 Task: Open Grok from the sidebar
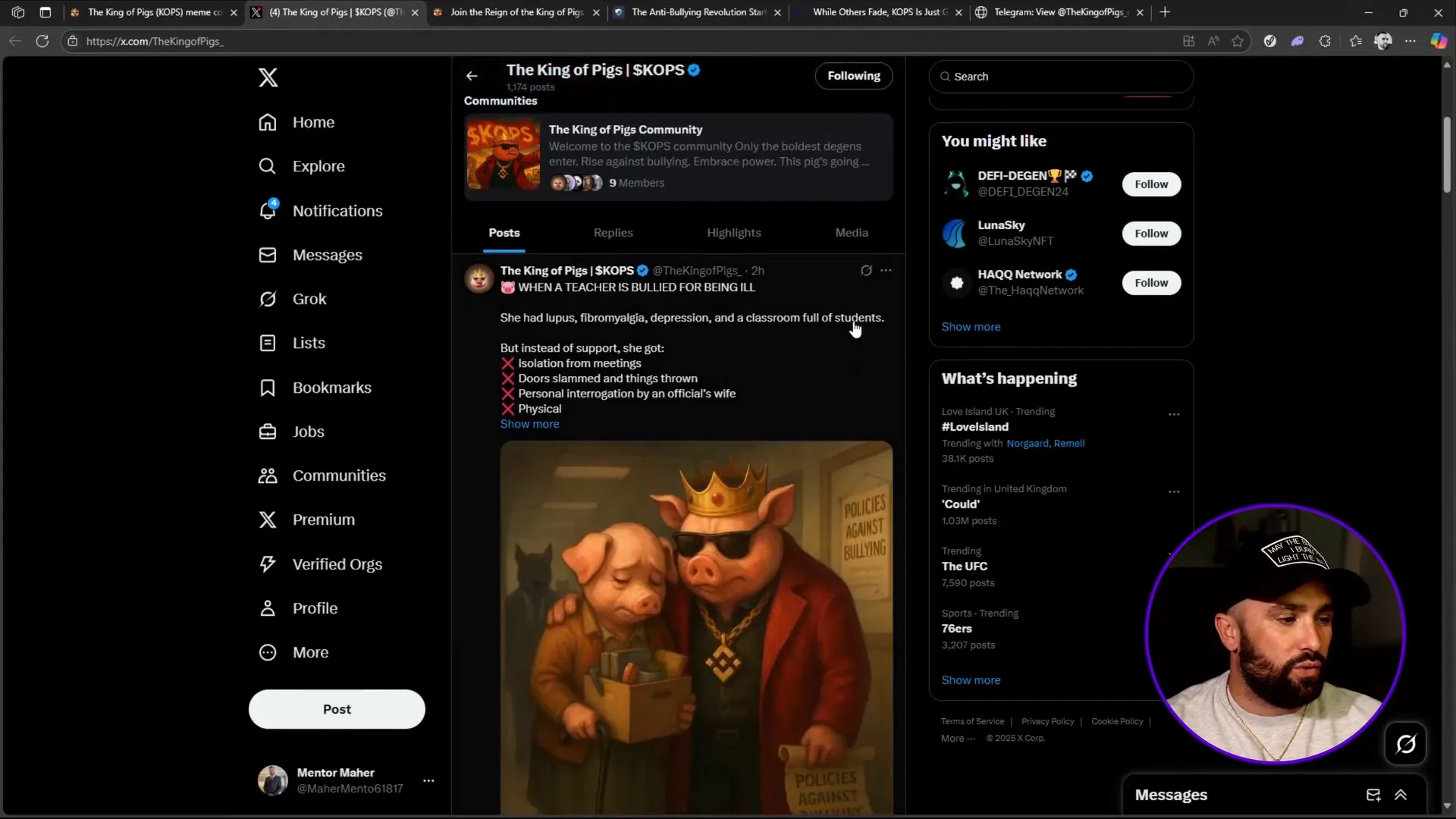(293, 299)
